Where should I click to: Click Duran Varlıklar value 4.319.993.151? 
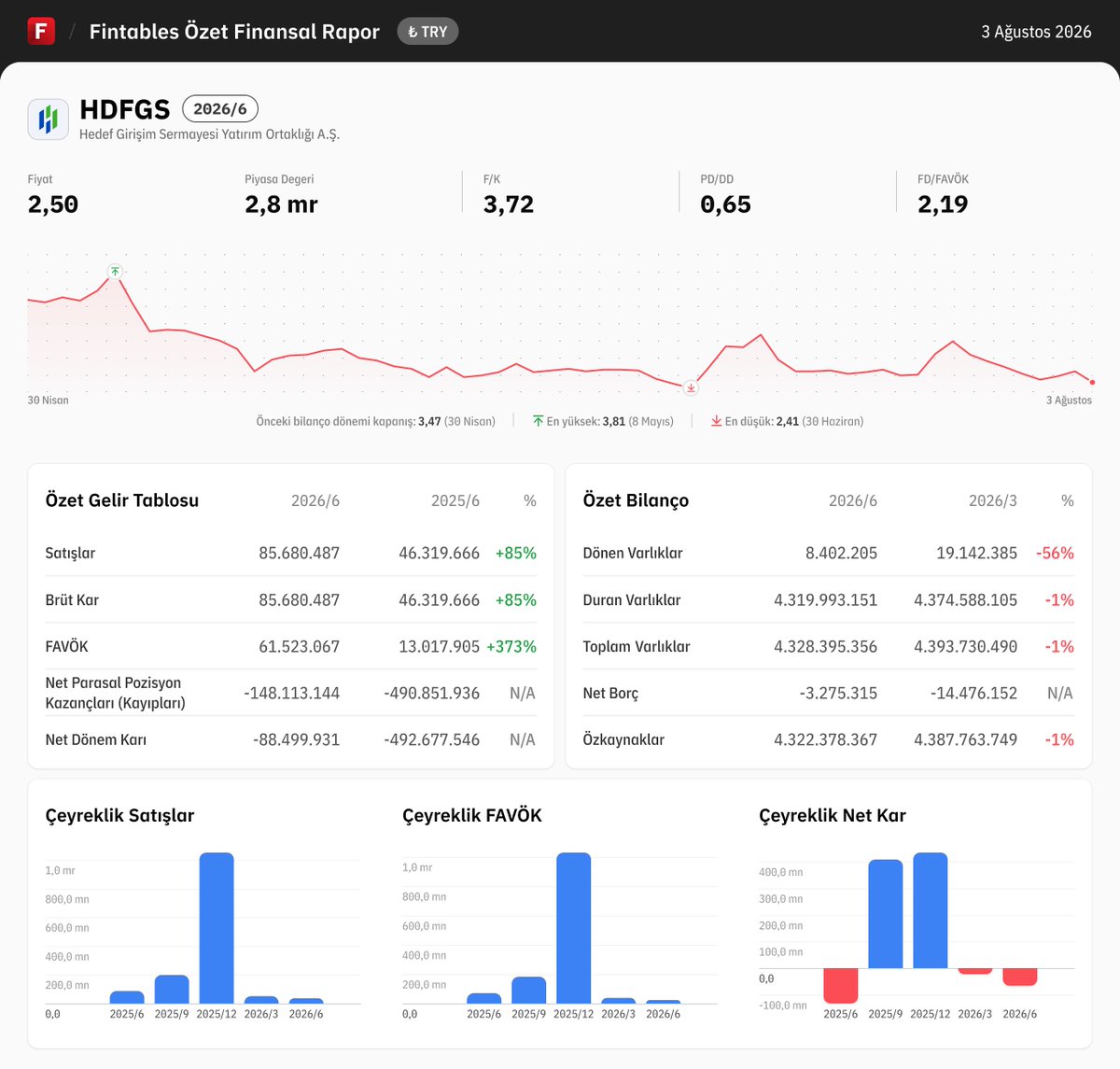825,599
